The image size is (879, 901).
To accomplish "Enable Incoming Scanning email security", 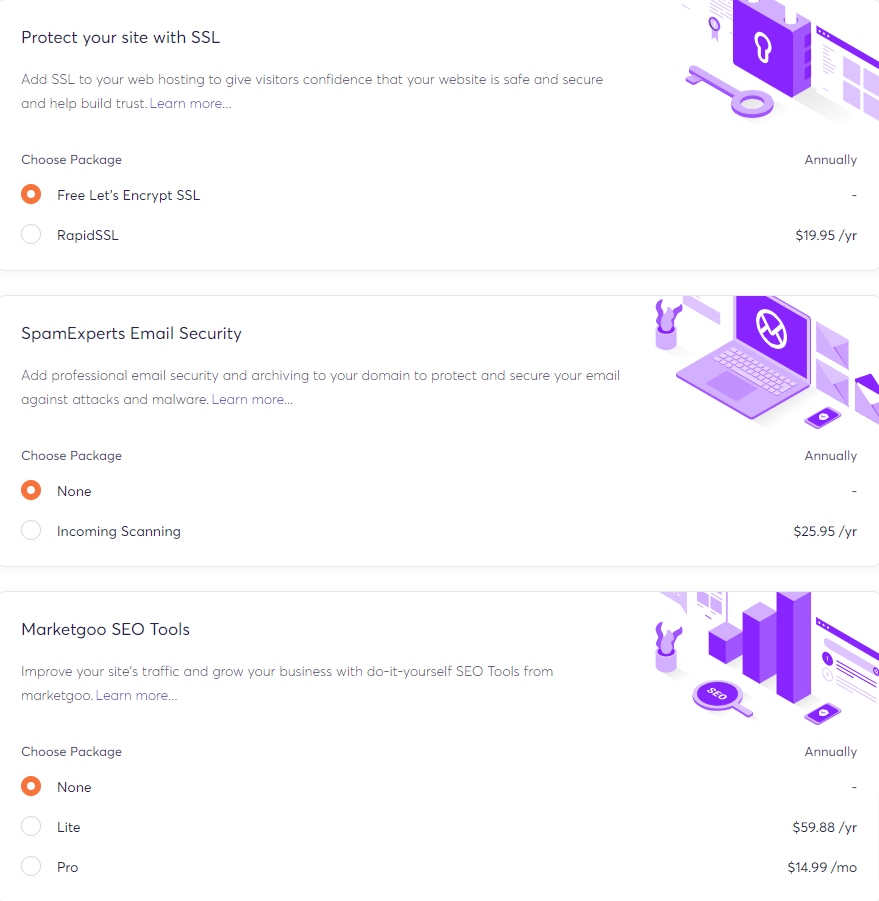I will (x=30, y=530).
